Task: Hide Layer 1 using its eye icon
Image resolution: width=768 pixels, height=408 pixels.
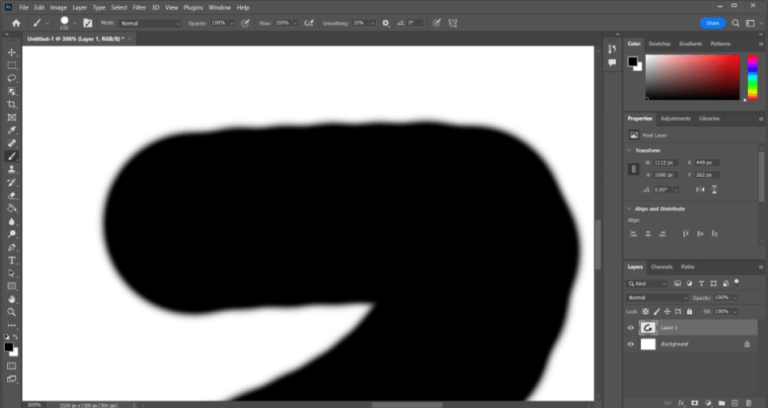Action: click(x=631, y=327)
